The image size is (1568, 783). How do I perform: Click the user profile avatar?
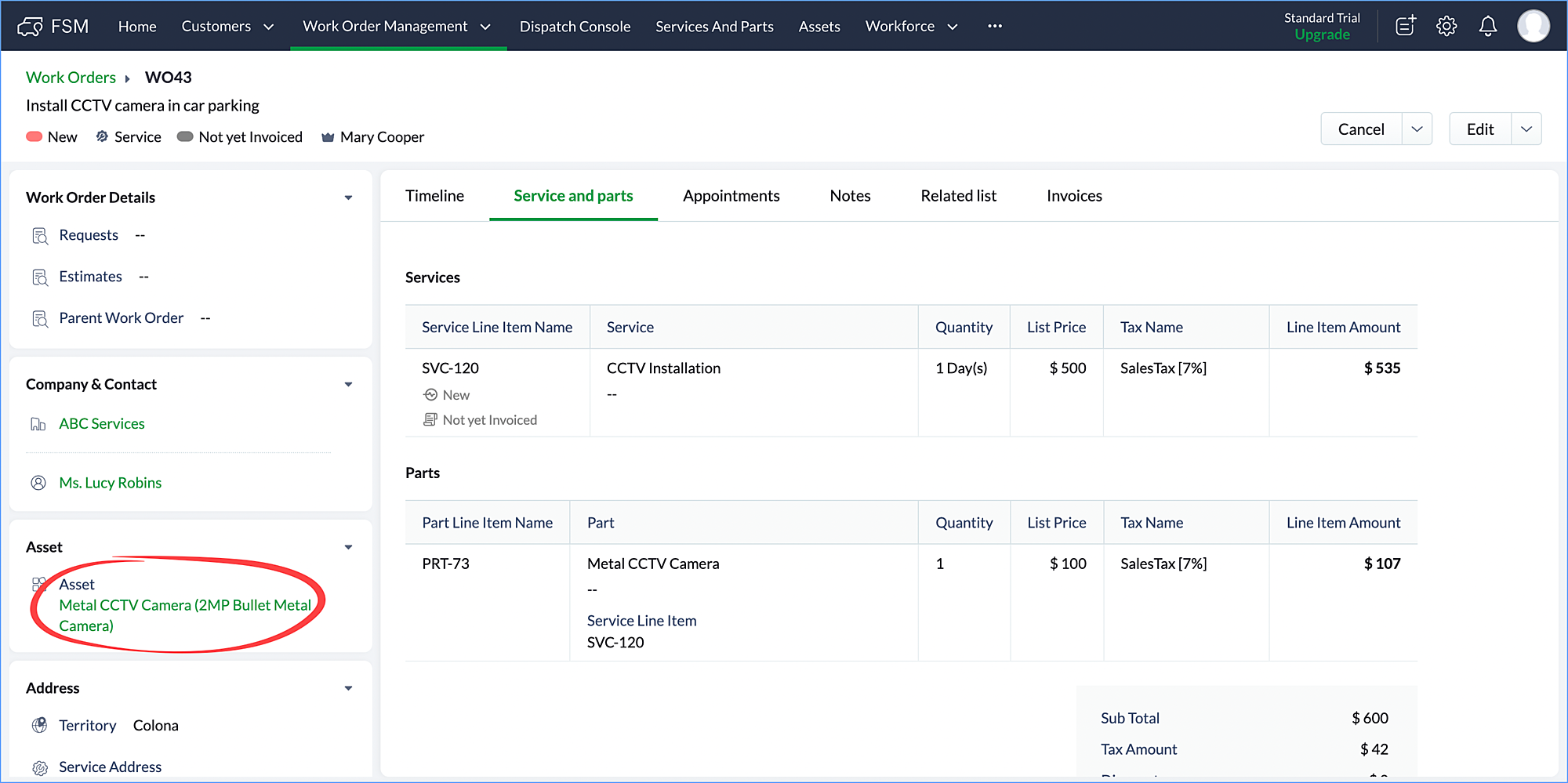point(1533,26)
